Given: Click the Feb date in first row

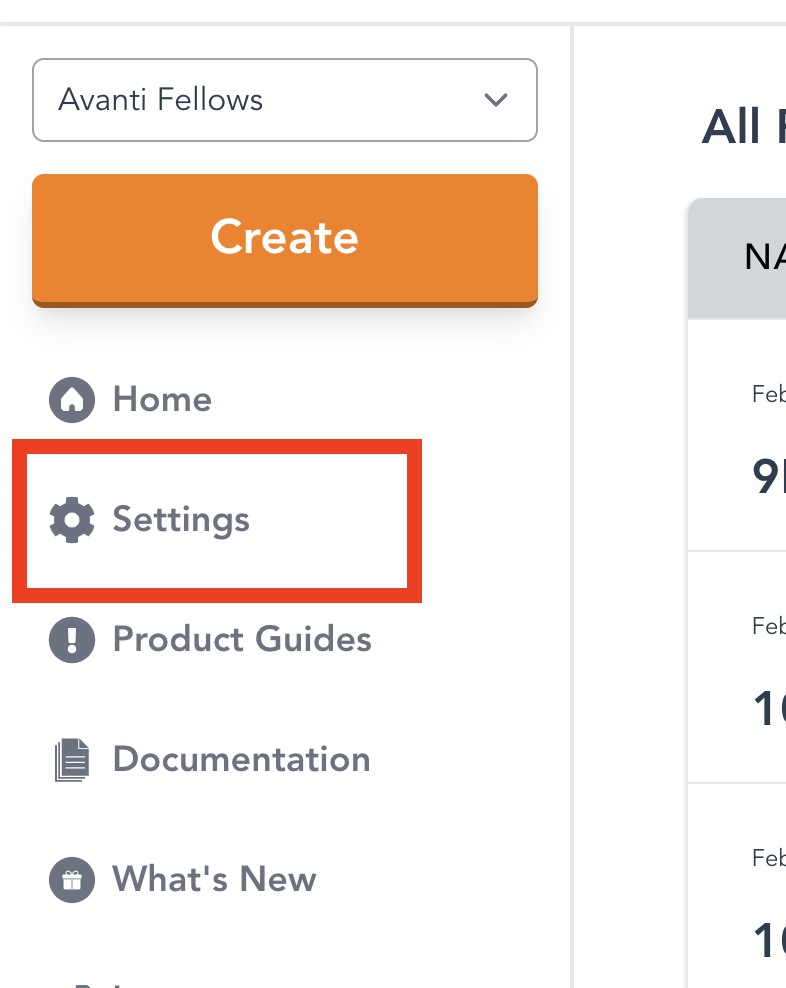Looking at the screenshot, I should click(x=768, y=394).
